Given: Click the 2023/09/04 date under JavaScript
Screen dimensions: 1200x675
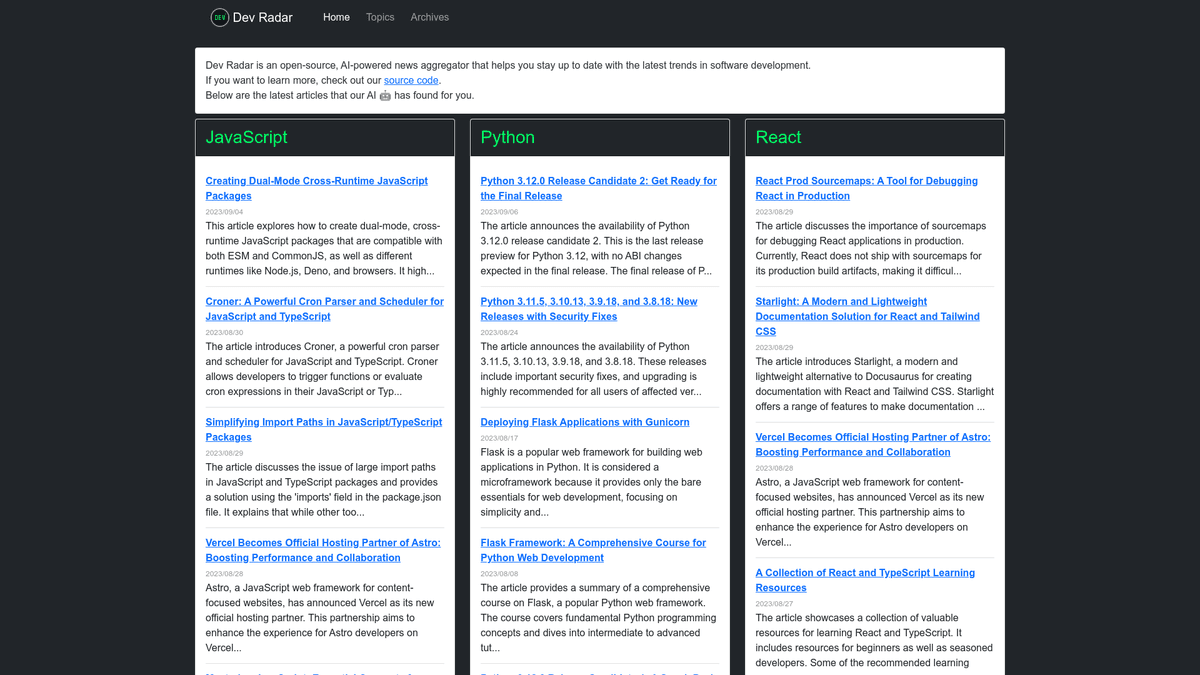Looking at the screenshot, I should pyautogui.click(x=224, y=212).
